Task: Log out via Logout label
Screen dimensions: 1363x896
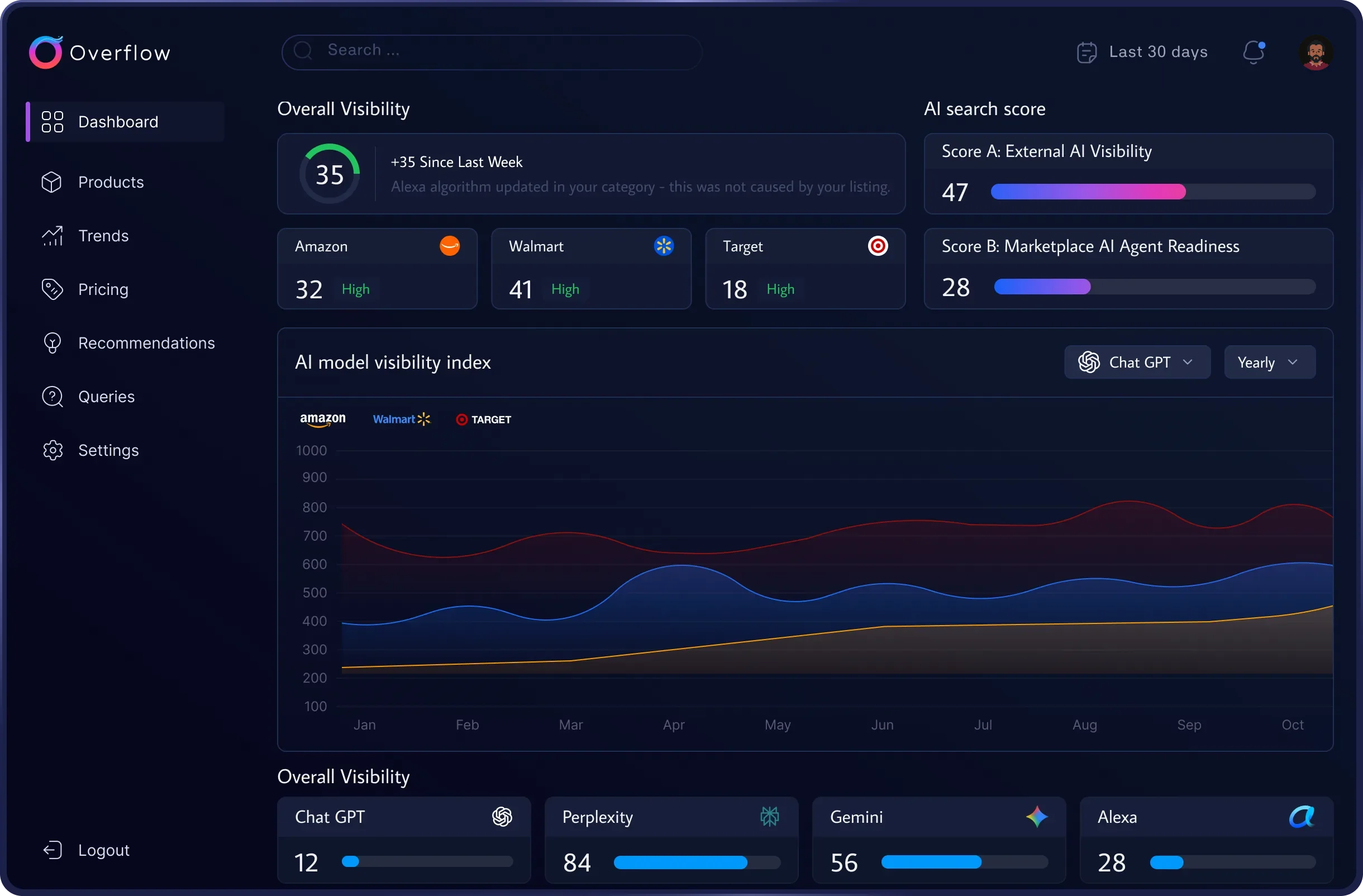Action: coord(104,850)
